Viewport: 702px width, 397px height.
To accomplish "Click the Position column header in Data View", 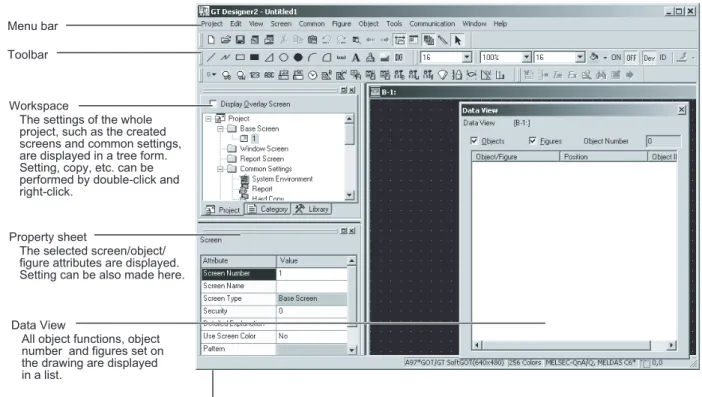I will (604, 157).
